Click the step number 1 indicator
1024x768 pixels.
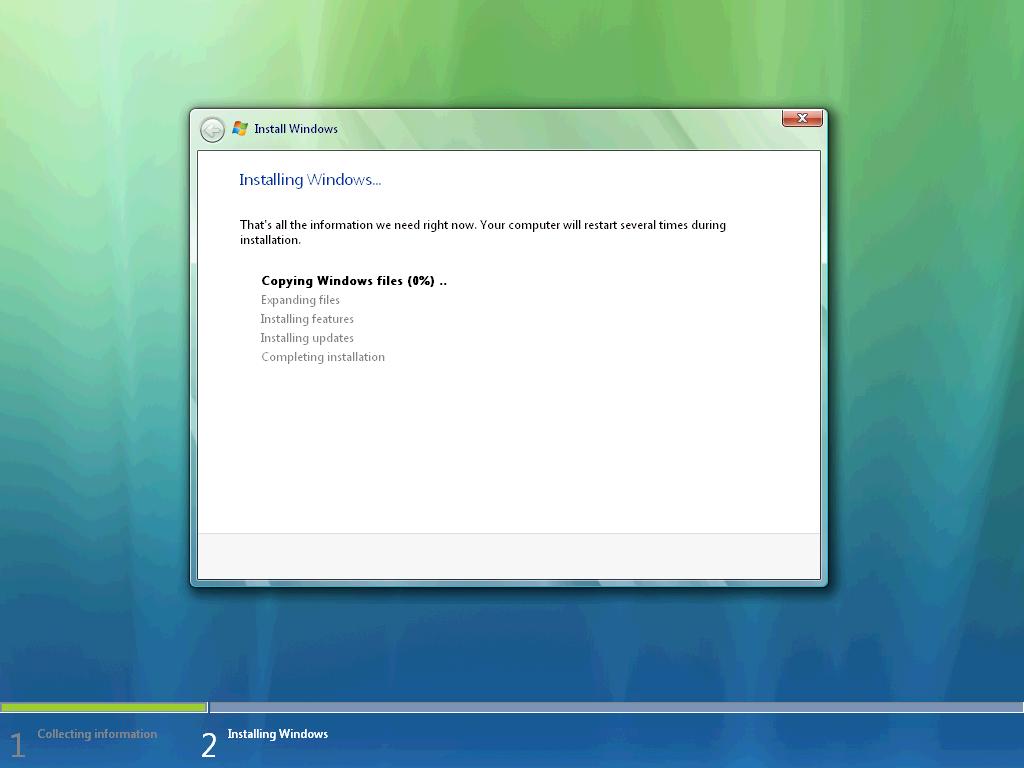(17, 745)
